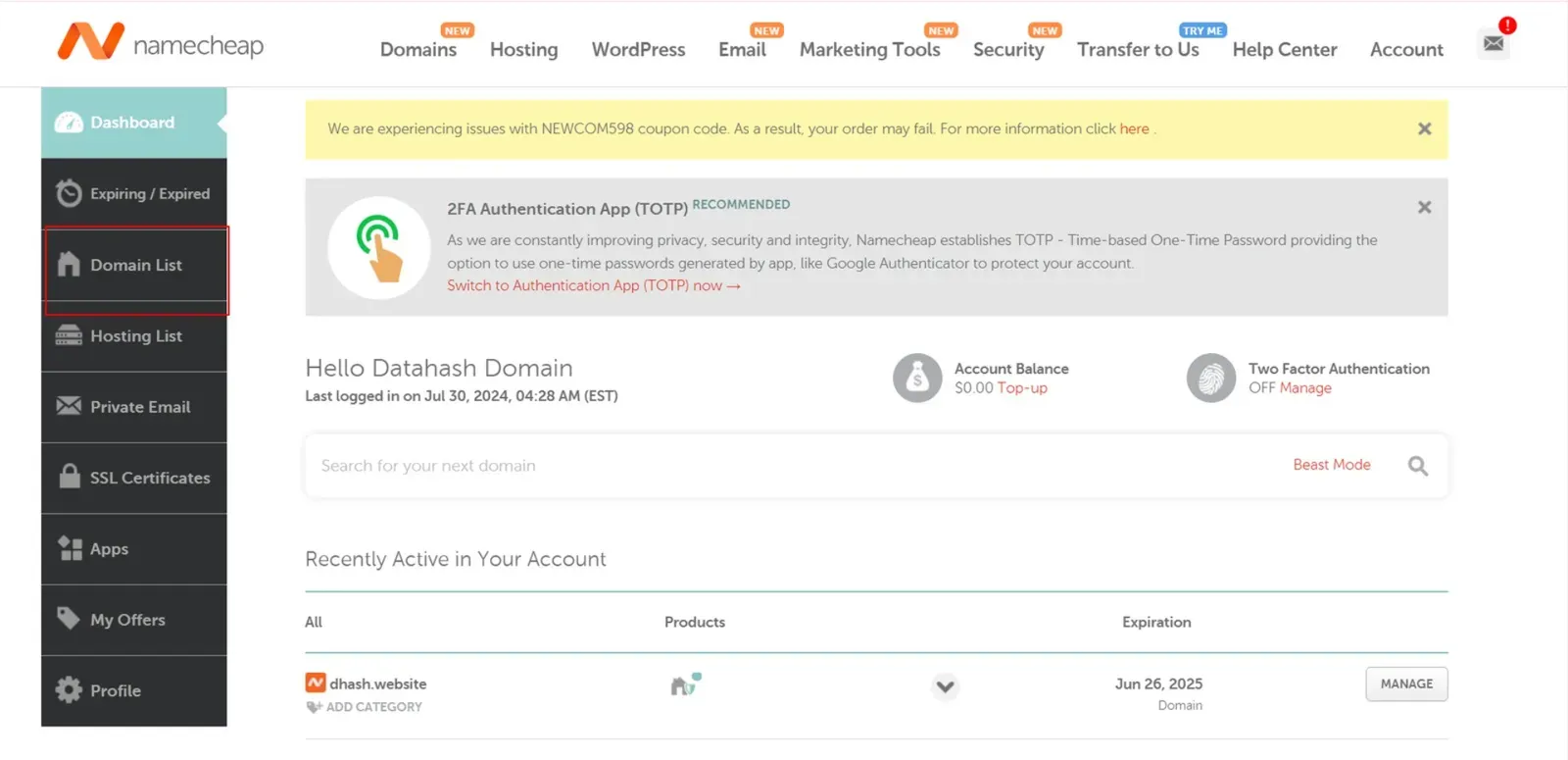Click the Profile gear icon
The height and width of the screenshot is (760, 1568).
tap(69, 690)
